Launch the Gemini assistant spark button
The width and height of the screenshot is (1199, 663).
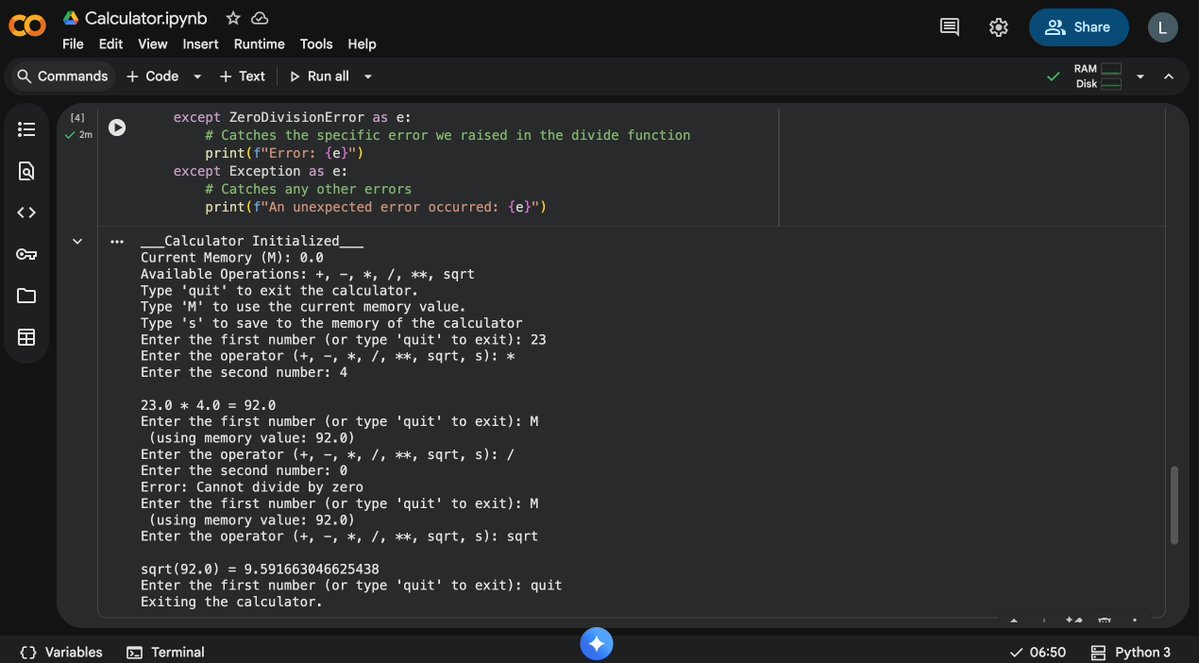(597, 644)
